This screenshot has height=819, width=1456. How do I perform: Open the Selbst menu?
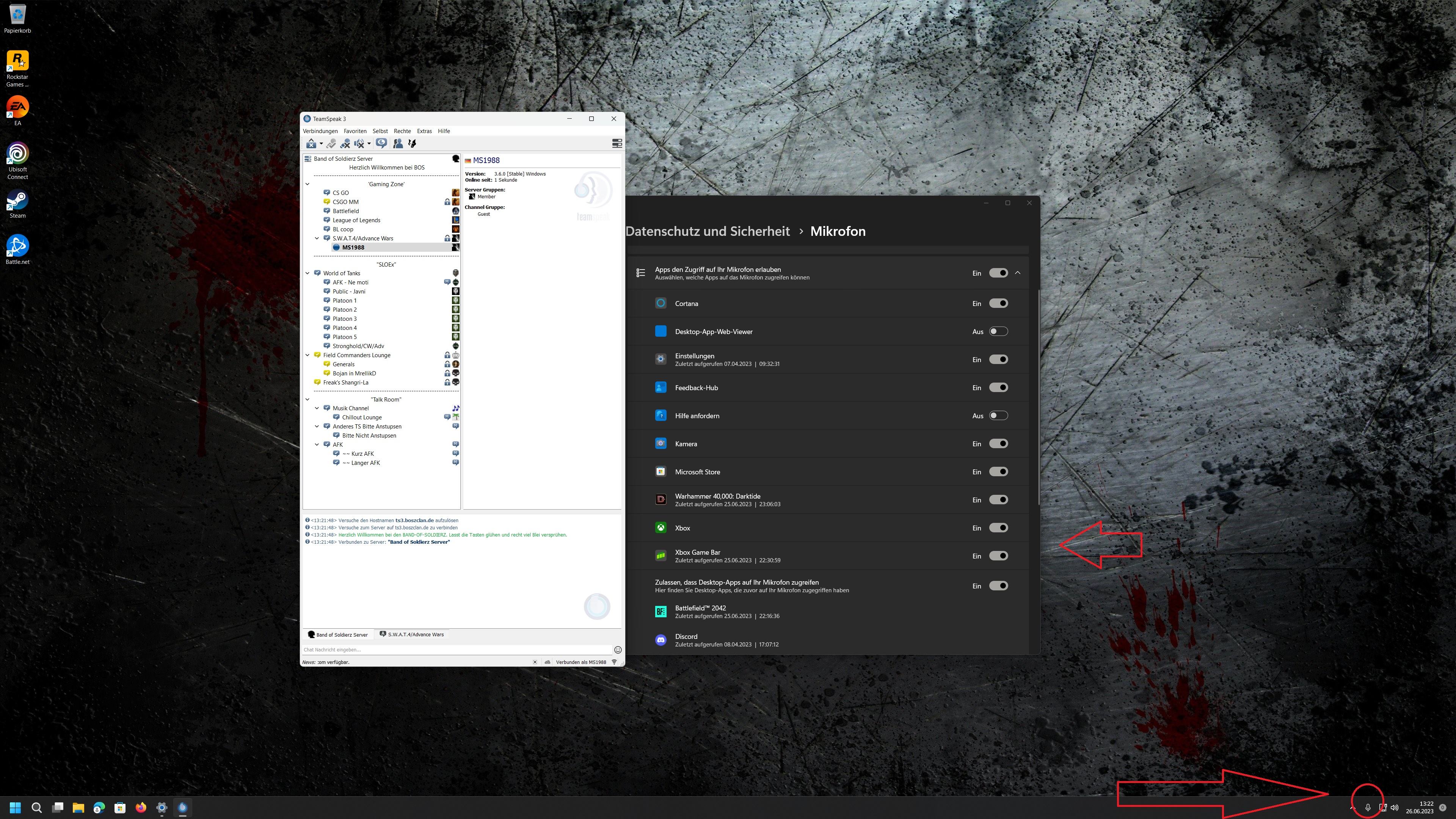click(380, 131)
